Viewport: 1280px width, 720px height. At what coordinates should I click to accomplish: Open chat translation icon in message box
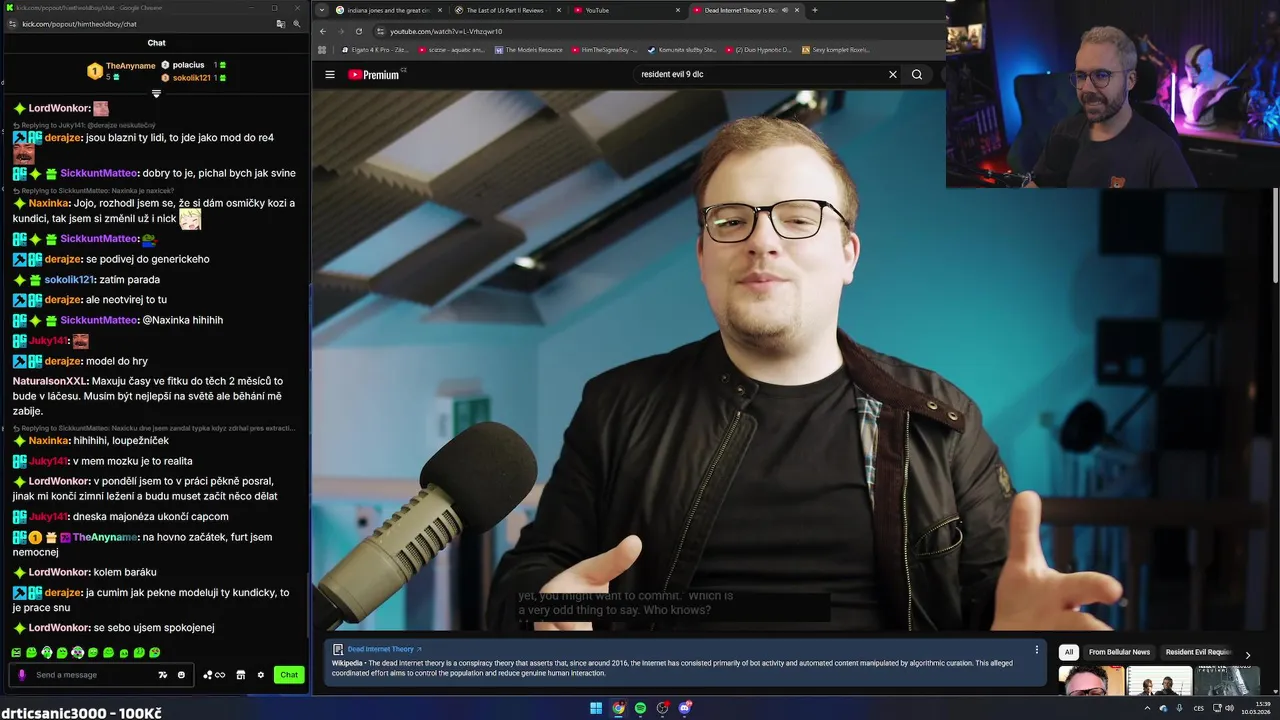coord(163,675)
